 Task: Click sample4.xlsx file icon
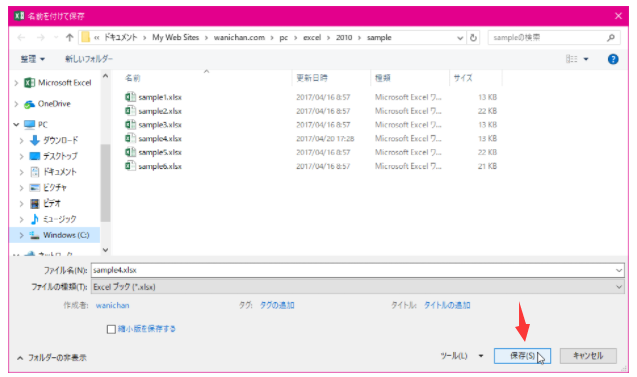[130, 138]
